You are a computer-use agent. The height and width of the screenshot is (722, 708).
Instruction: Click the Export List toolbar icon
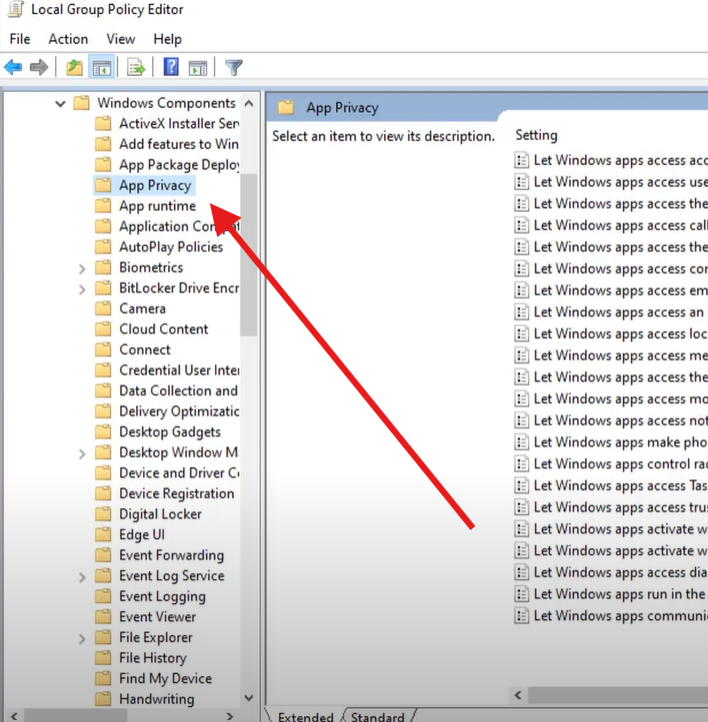136,68
